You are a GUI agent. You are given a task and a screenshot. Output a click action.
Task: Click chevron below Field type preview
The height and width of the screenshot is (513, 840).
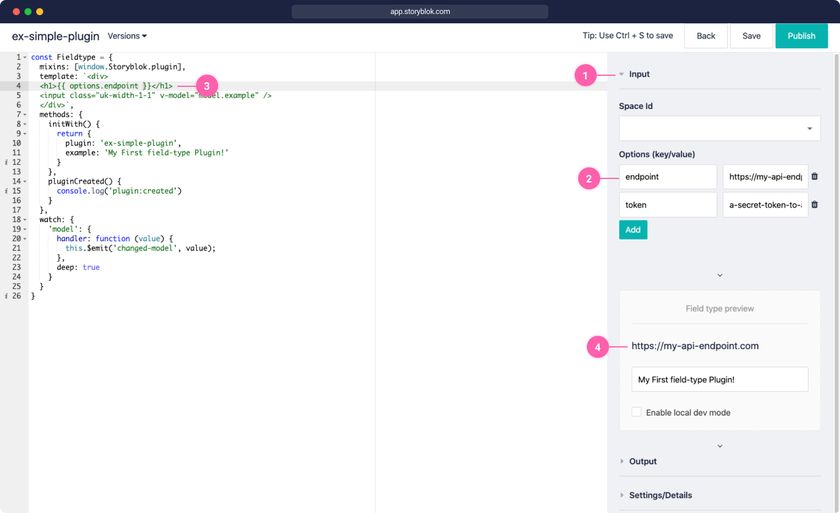click(719, 446)
